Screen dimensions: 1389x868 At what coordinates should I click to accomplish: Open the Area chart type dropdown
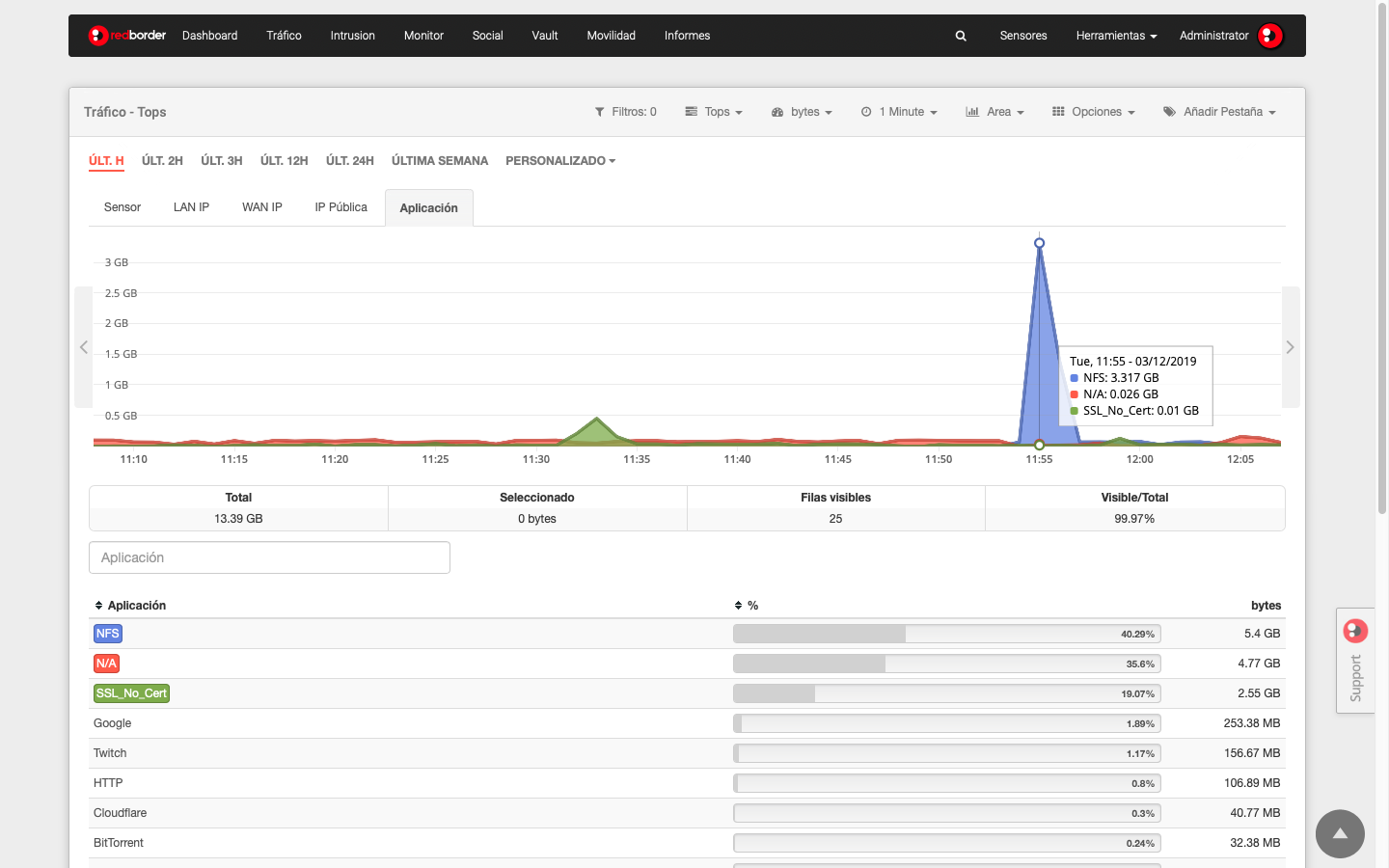tap(994, 112)
